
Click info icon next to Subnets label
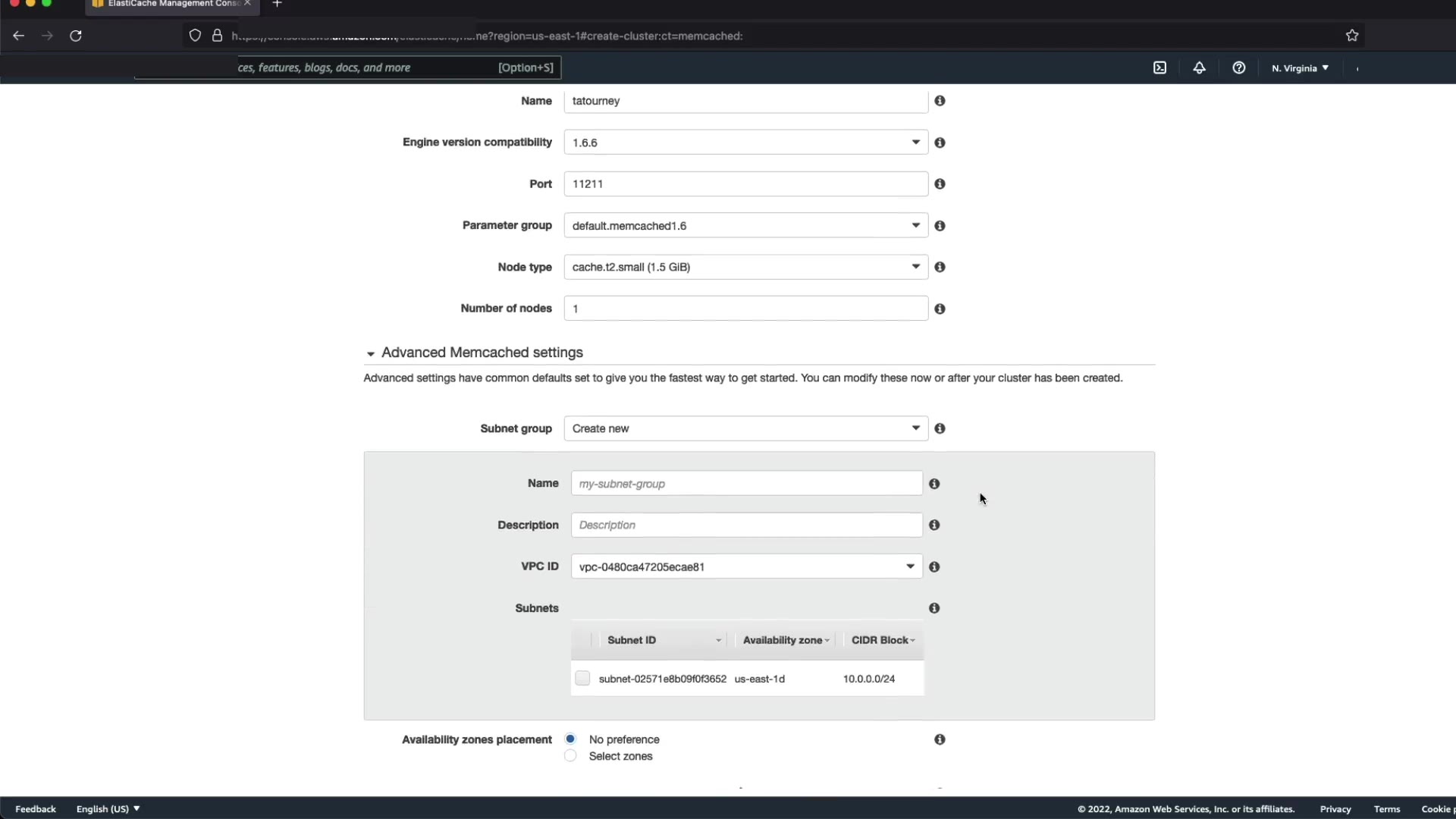[x=934, y=608]
